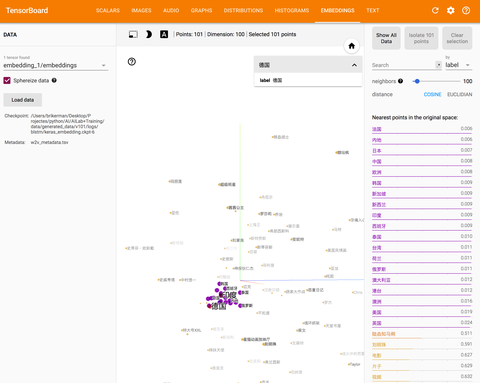Open the embedding_1/embeddings tensor dropdown

pyautogui.click(x=55, y=65)
